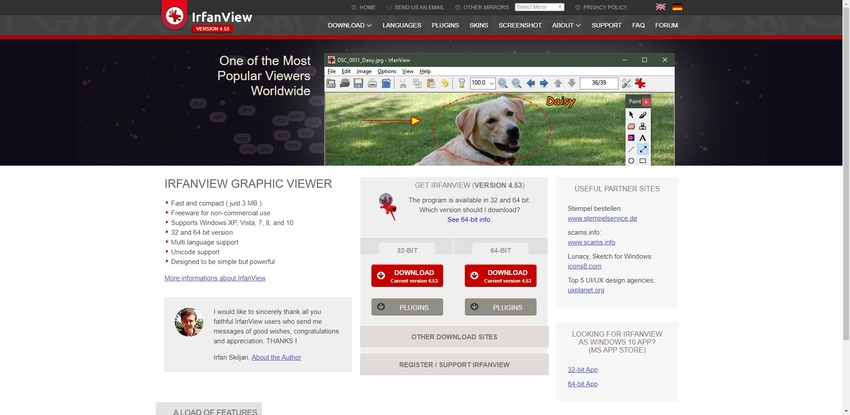Click OTHER DOWNLOAD SITES button
850x415 pixels.
pos(454,337)
